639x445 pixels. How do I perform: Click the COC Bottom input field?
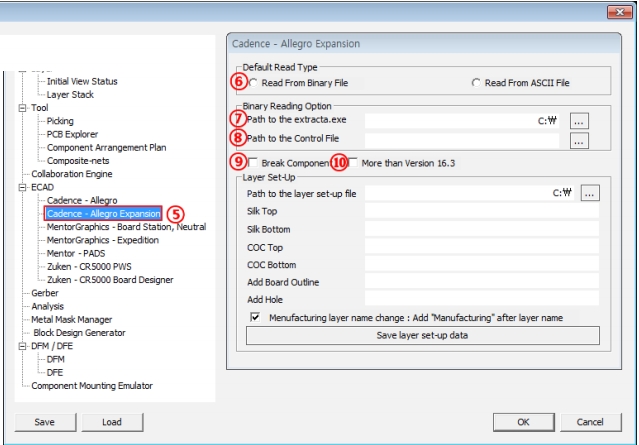point(482,264)
